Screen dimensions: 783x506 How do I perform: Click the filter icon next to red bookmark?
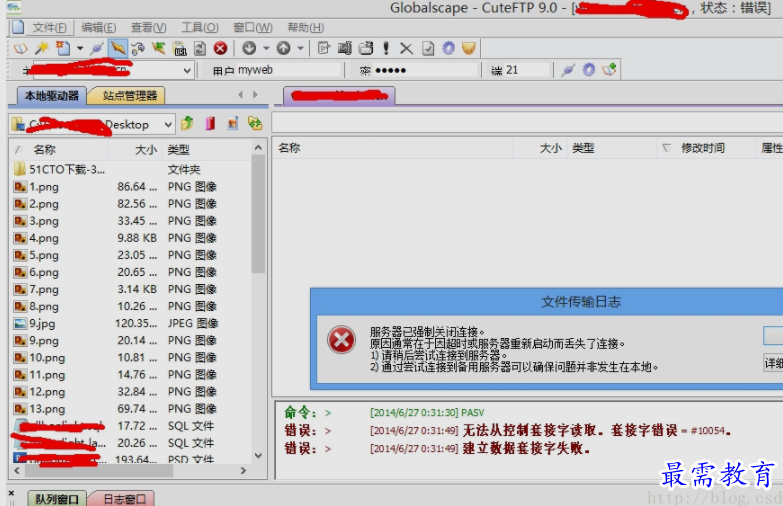coord(233,123)
